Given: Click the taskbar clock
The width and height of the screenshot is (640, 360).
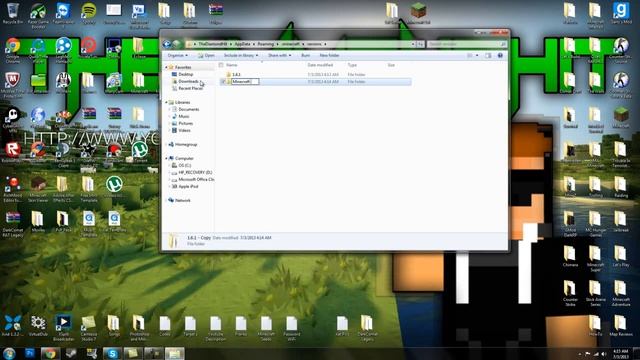Looking at the screenshot, I should tap(620, 353).
